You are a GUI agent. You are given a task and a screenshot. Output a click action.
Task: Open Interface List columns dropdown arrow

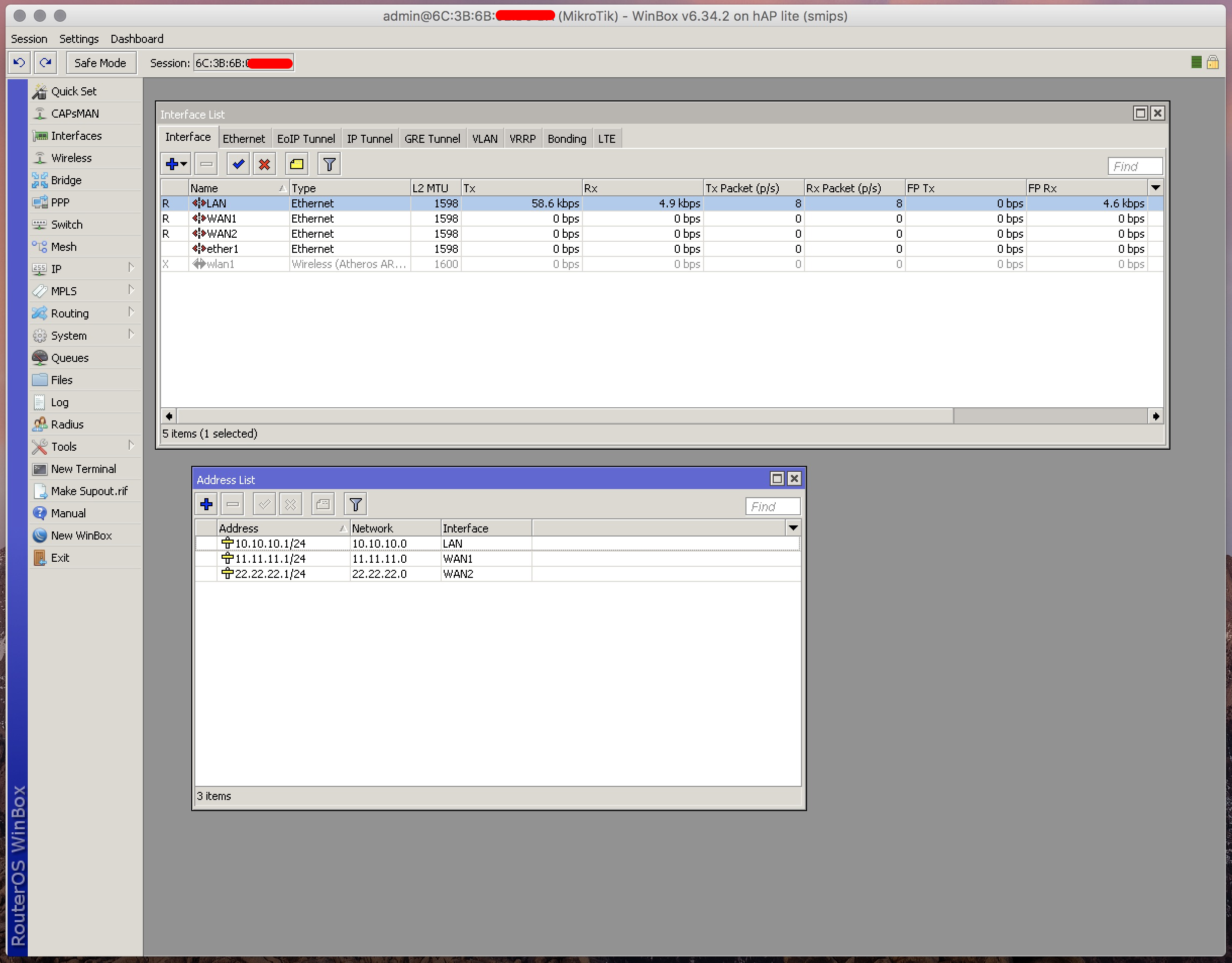point(1155,188)
